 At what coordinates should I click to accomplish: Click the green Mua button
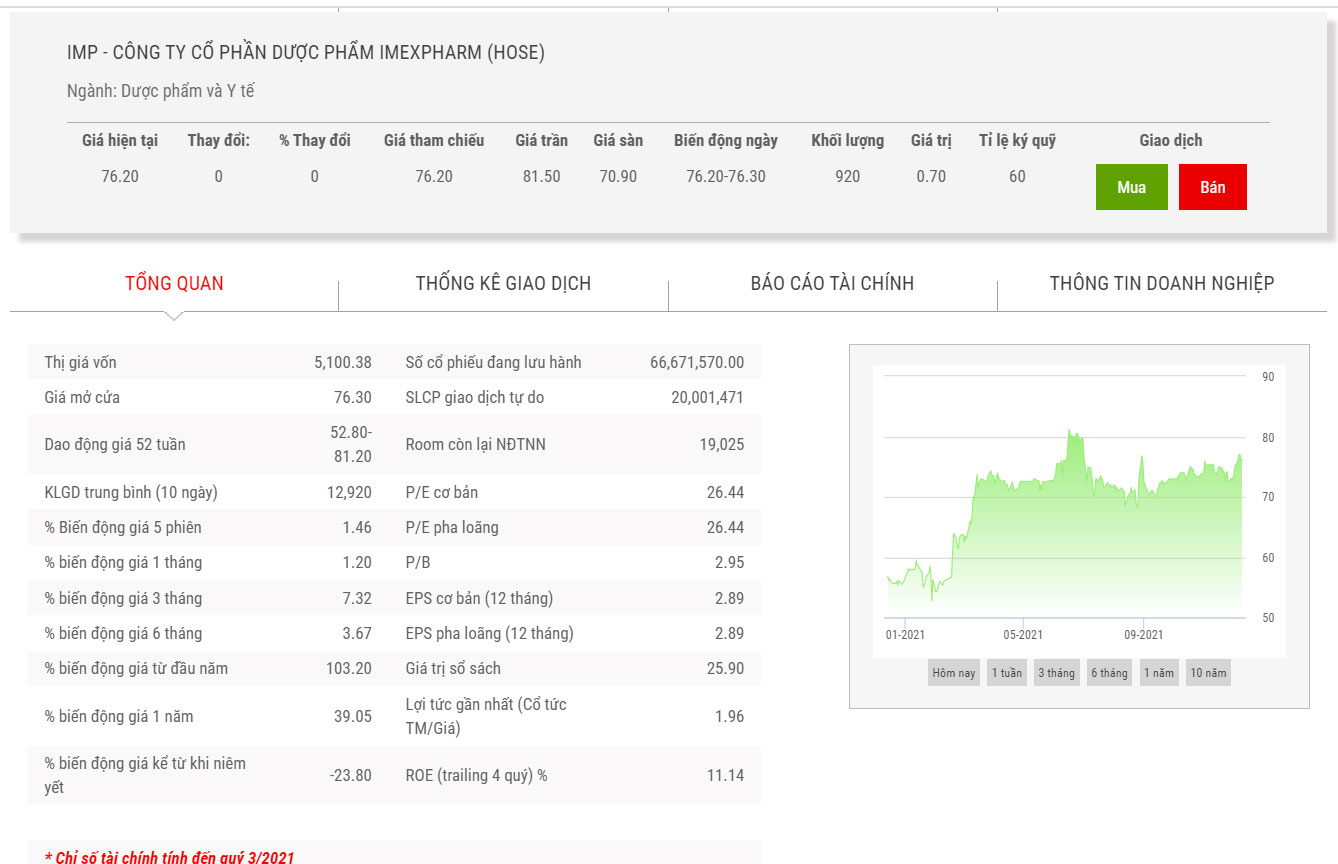[x=1131, y=187]
